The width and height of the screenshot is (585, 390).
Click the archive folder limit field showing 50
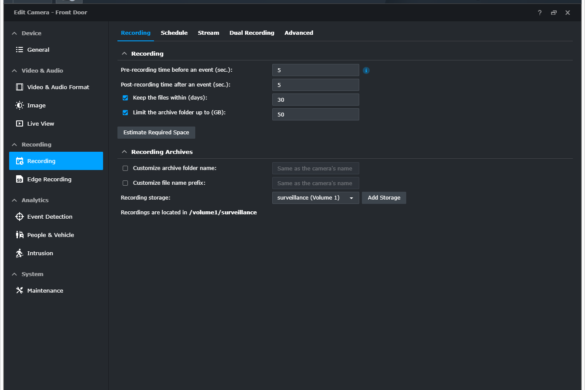(315, 114)
